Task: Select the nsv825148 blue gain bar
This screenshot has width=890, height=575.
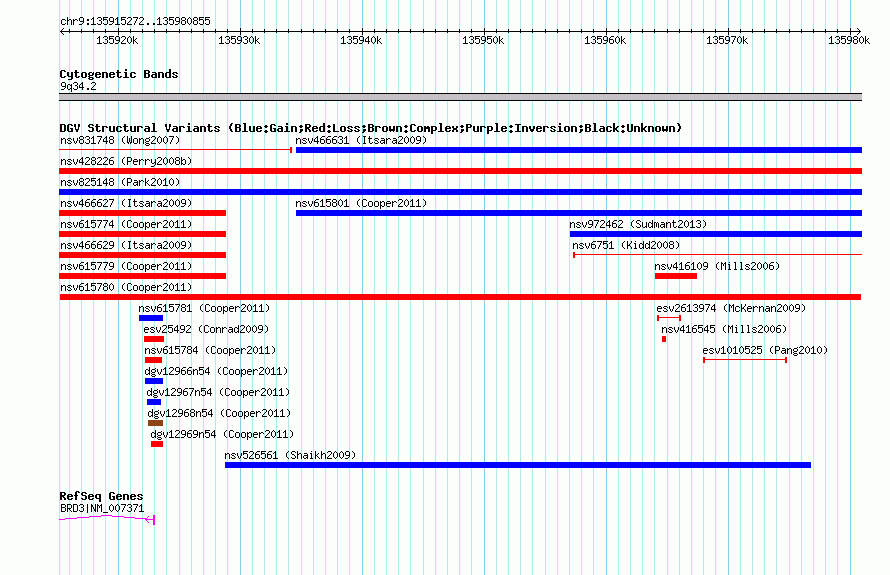Action: (460, 192)
